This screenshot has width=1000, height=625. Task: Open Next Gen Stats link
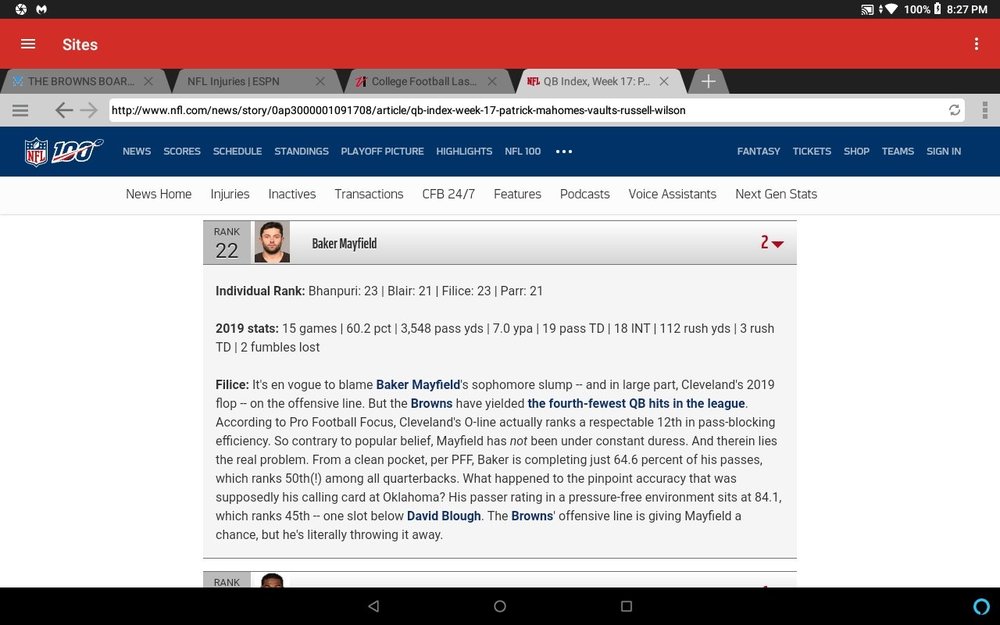pyautogui.click(x=776, y=194)
